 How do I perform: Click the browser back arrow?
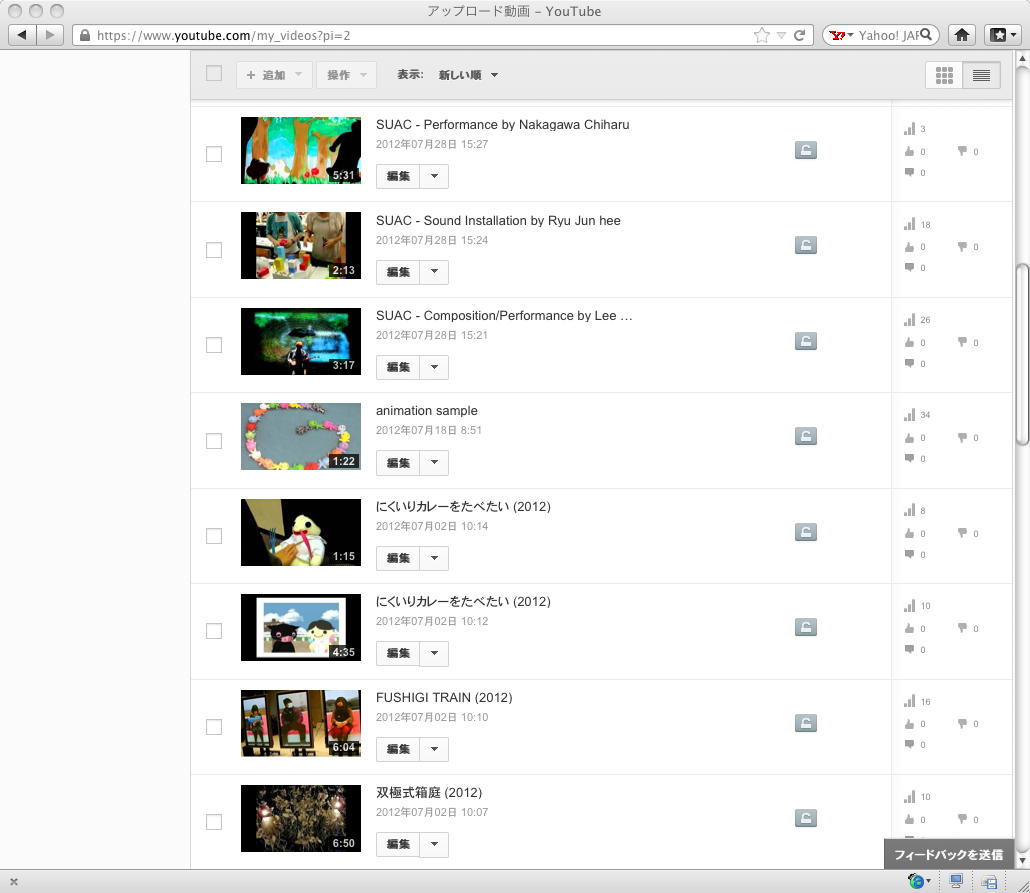click(x=22, y=35)
